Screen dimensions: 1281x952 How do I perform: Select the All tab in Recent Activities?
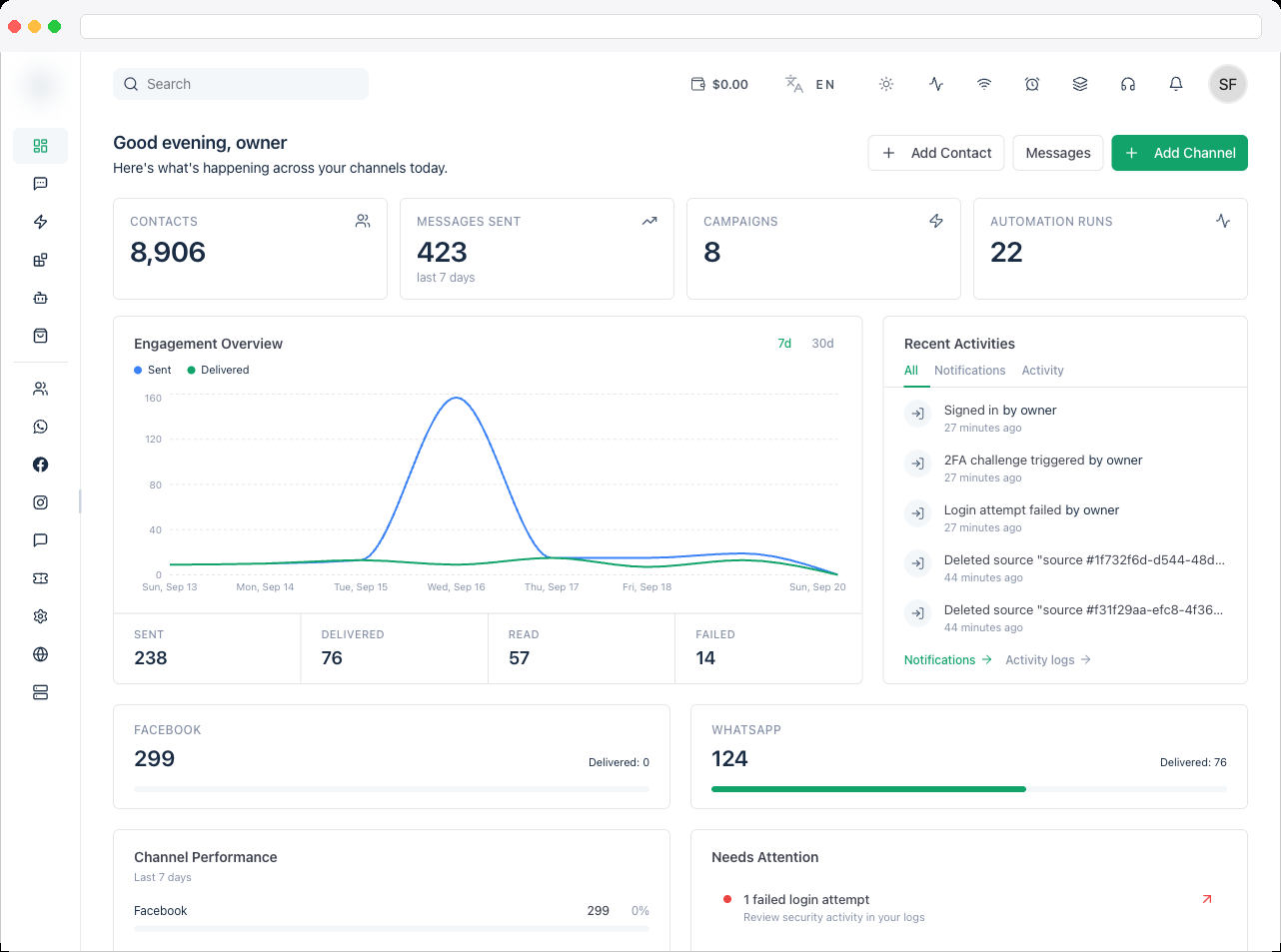[x=911, y=371]
